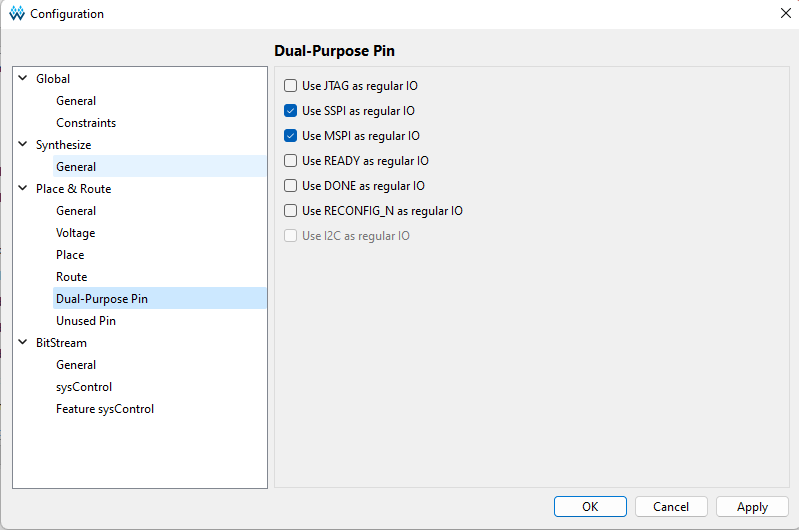Enable Use READY as regular IO

290,161
